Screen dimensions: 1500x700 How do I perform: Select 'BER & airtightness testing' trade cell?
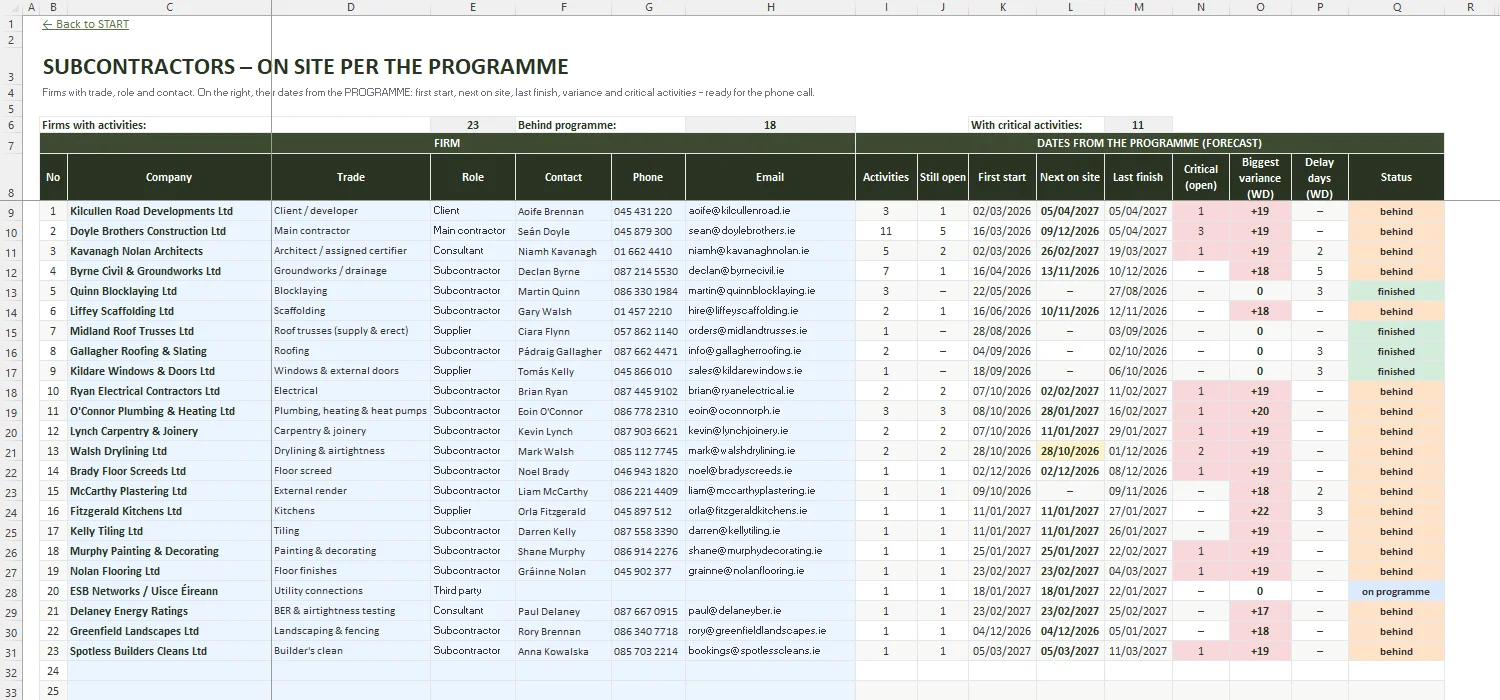click(351, 611)
